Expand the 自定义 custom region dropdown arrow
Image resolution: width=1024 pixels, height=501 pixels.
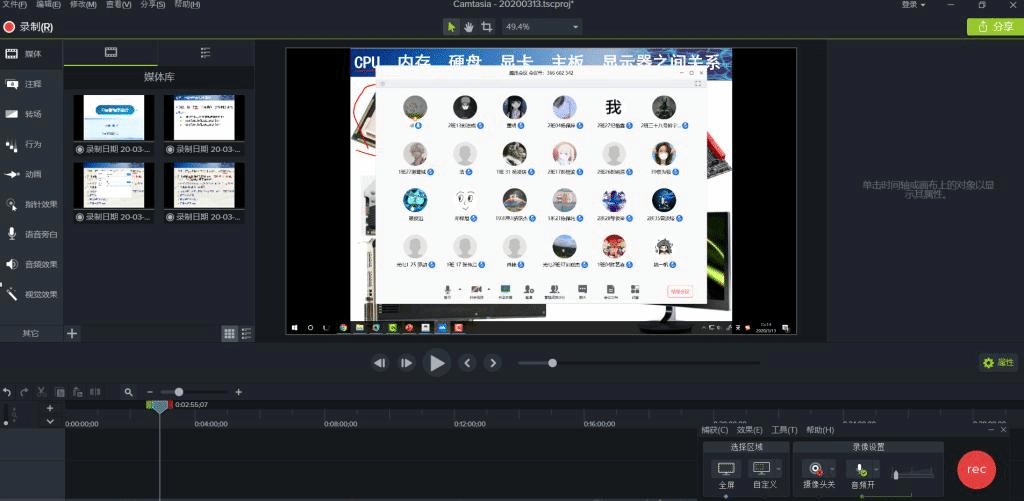click(778, 468)
